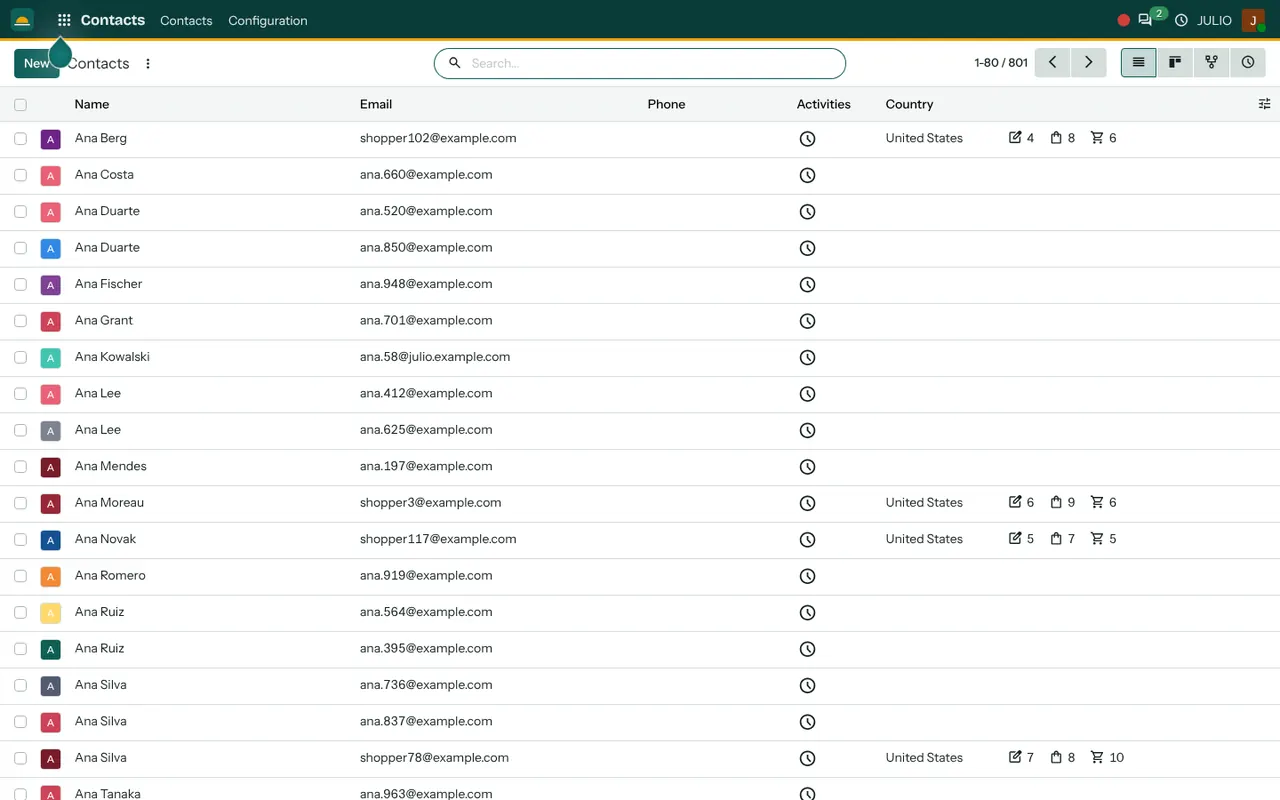Click the red recording status dot
The image size is (1280, 800).
point(1123,20)
